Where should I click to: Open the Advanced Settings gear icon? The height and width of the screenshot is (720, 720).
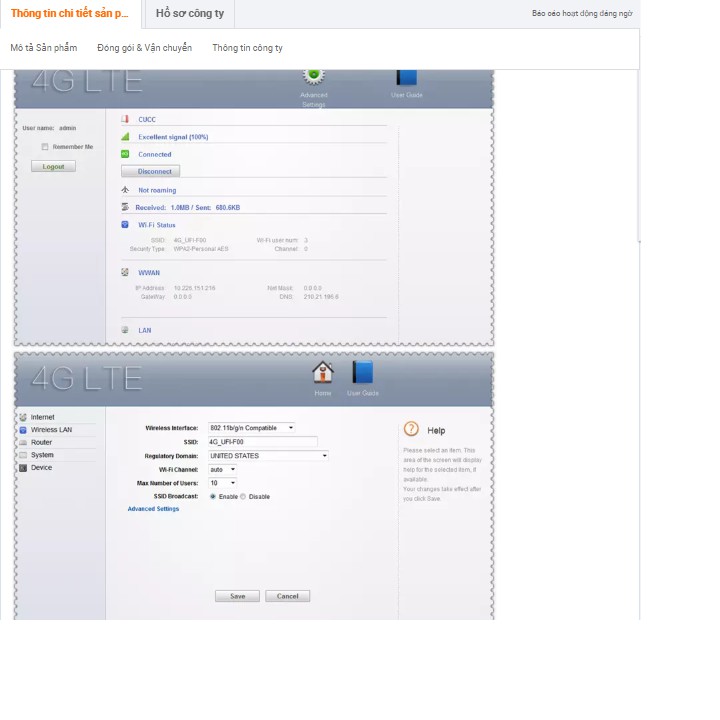point(313,77)
